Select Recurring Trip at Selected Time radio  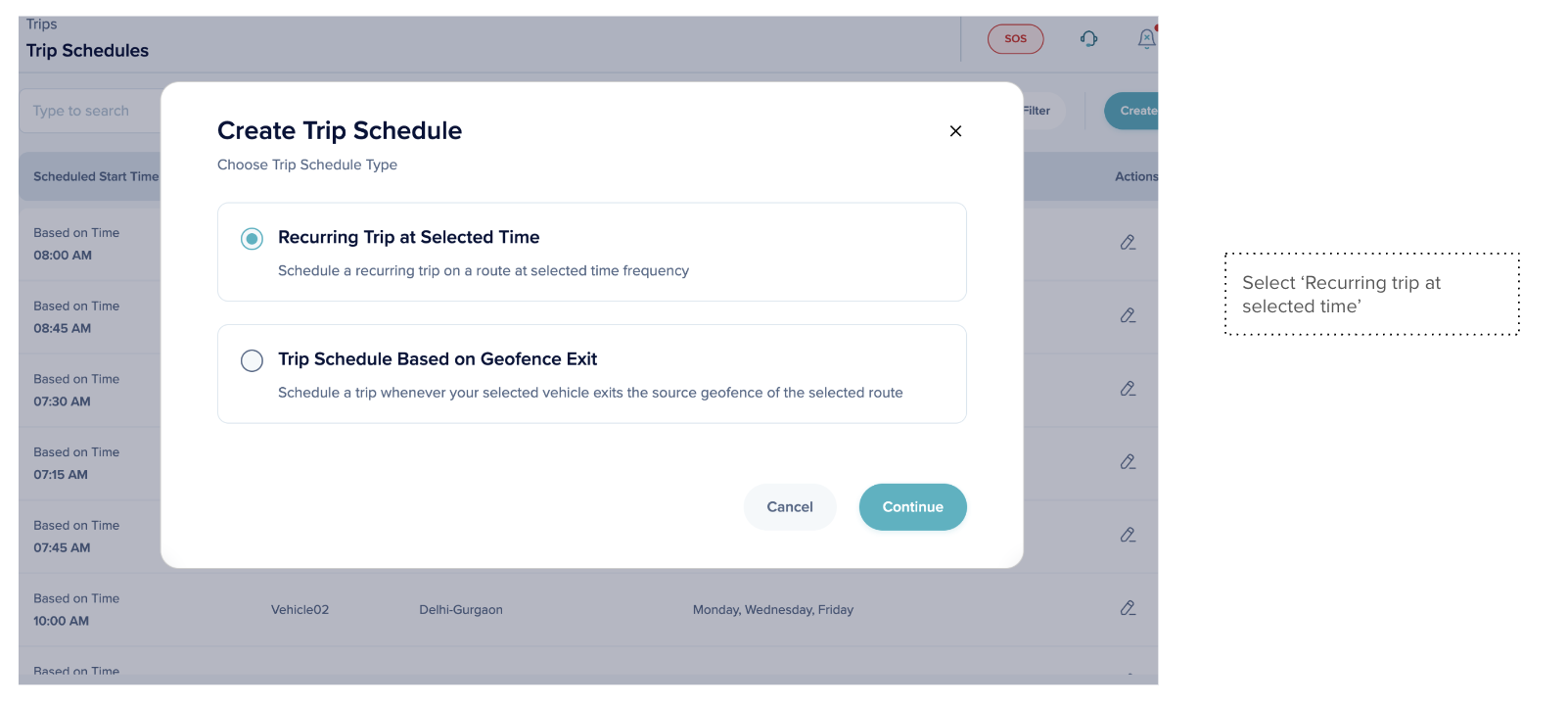253,238
